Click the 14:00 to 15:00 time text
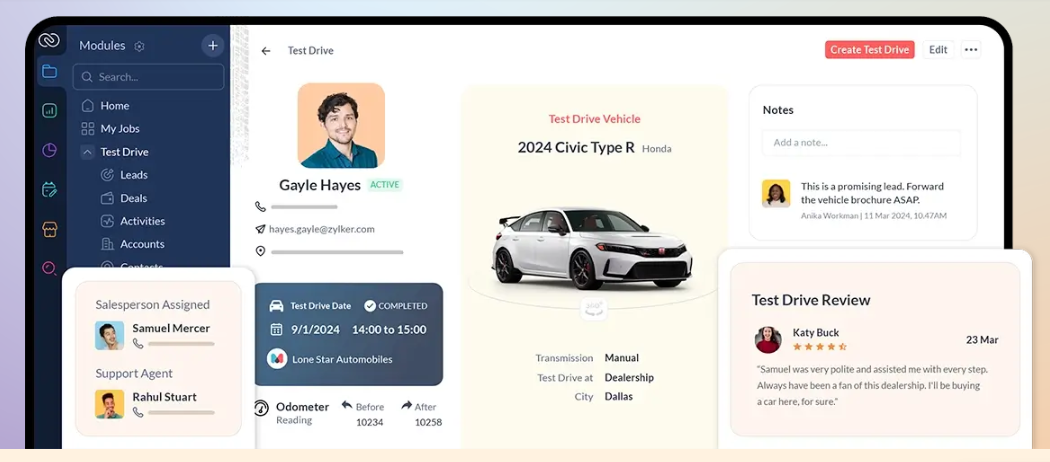The image size is (1050, 462). (x=389, y=329)
